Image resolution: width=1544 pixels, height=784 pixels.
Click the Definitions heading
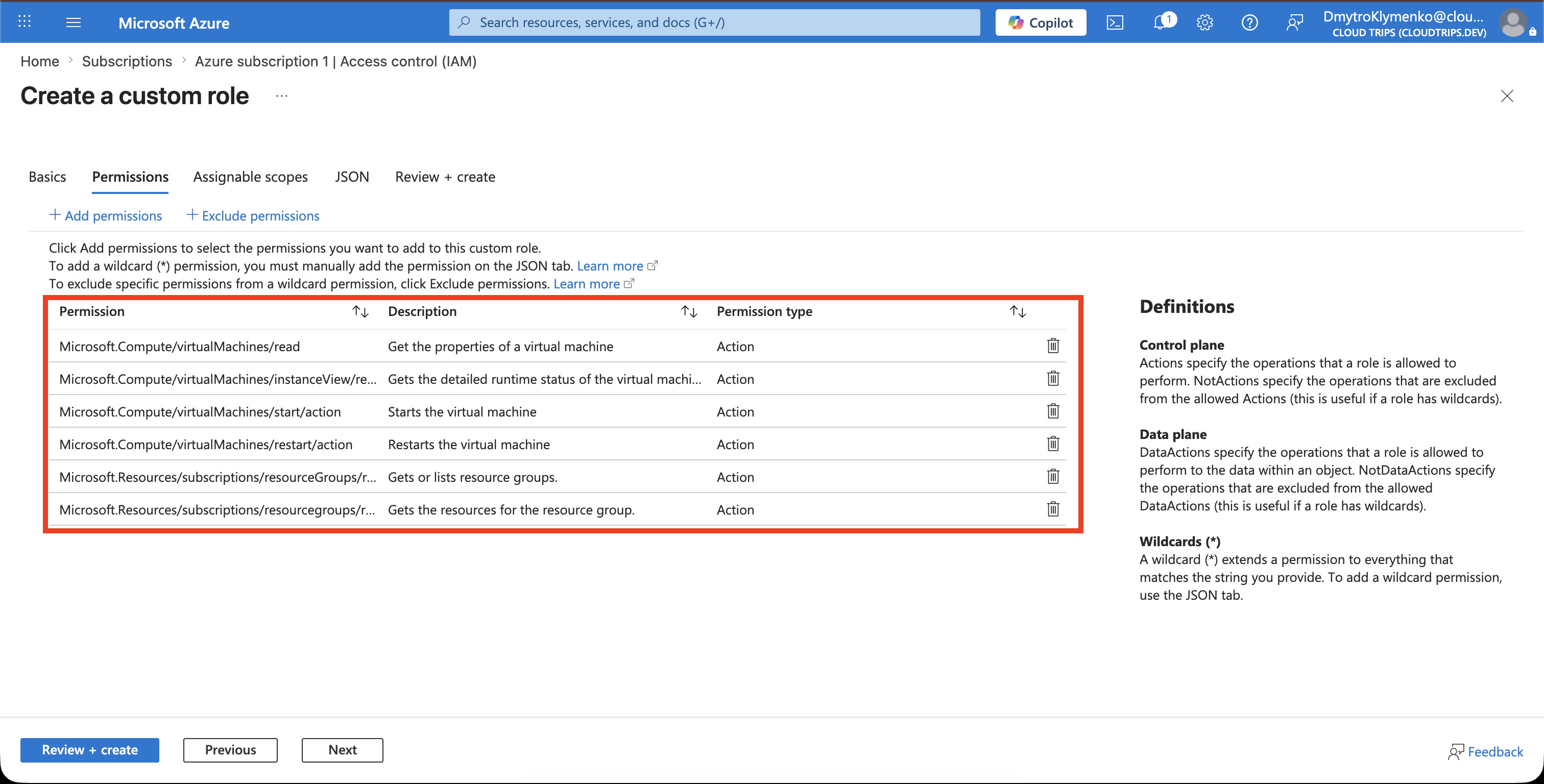pos(1187,306)
